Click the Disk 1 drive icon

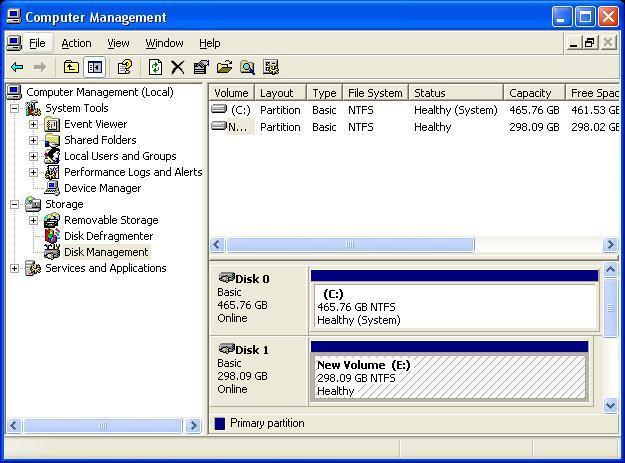226,349
